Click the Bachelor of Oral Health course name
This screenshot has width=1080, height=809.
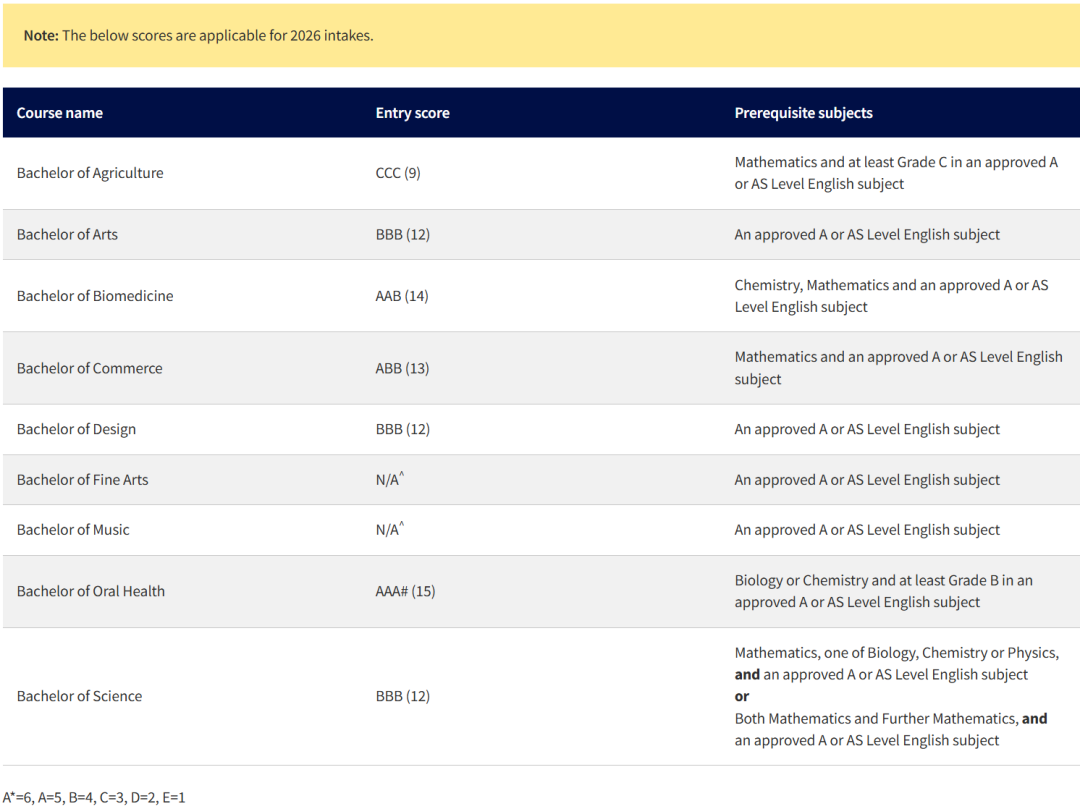(x=91, y=591)
